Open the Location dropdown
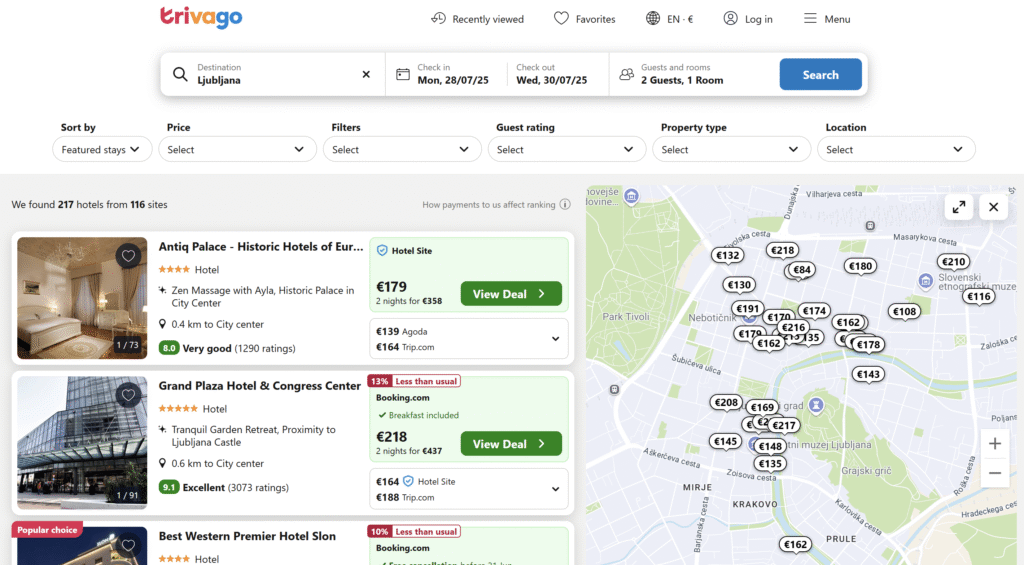The height and width of the screenshot is (565, 1024). pyautogui.click(x=896, y=150)
